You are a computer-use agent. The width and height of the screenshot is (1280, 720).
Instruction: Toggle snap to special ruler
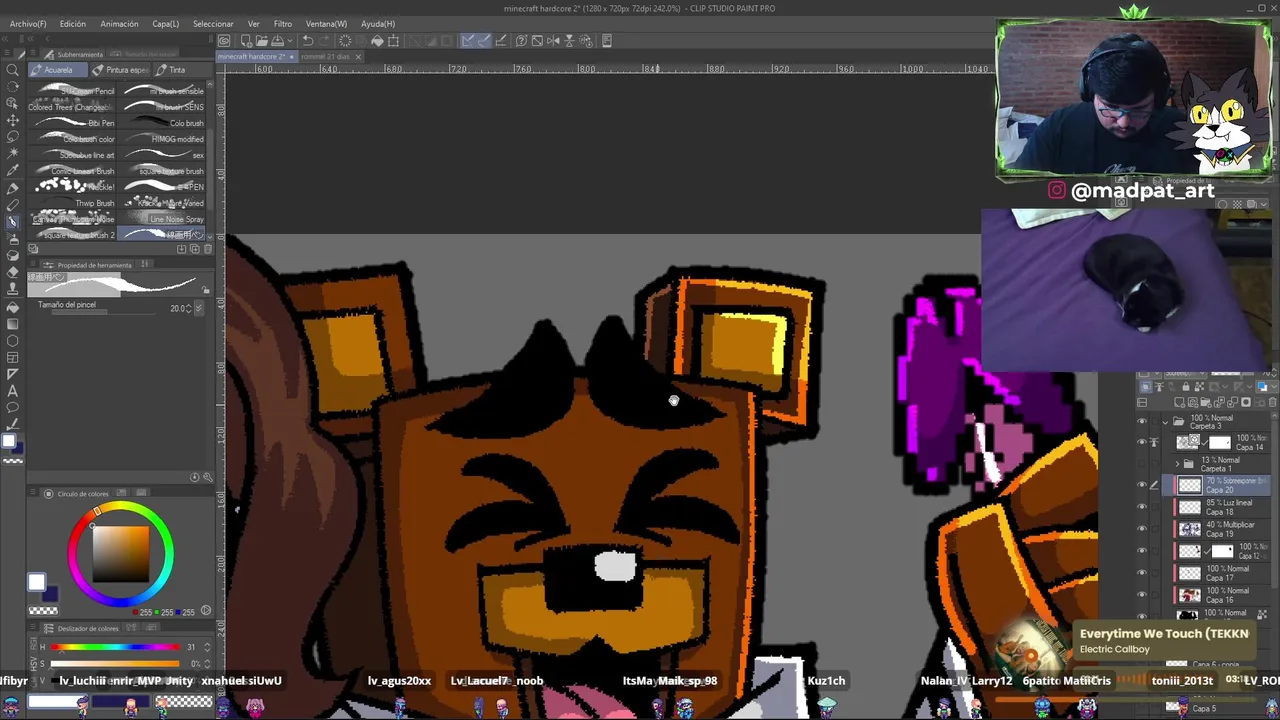point(484,41)
